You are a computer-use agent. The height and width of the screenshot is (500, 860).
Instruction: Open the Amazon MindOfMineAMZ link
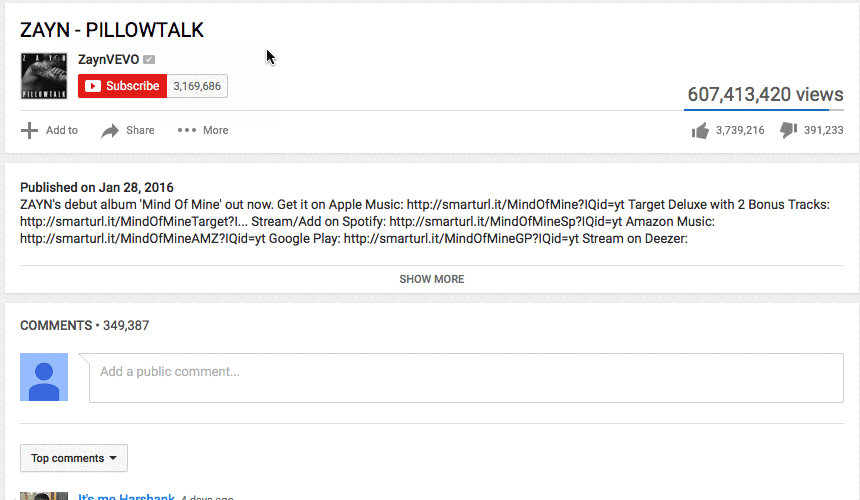point(143,238)
